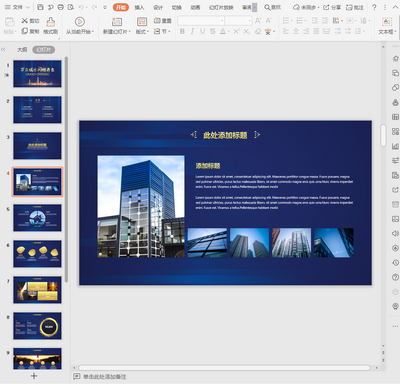Decrease indent level icon
Image resolution: width=400 pixels, height=384 pixels.
click(314, 21)
